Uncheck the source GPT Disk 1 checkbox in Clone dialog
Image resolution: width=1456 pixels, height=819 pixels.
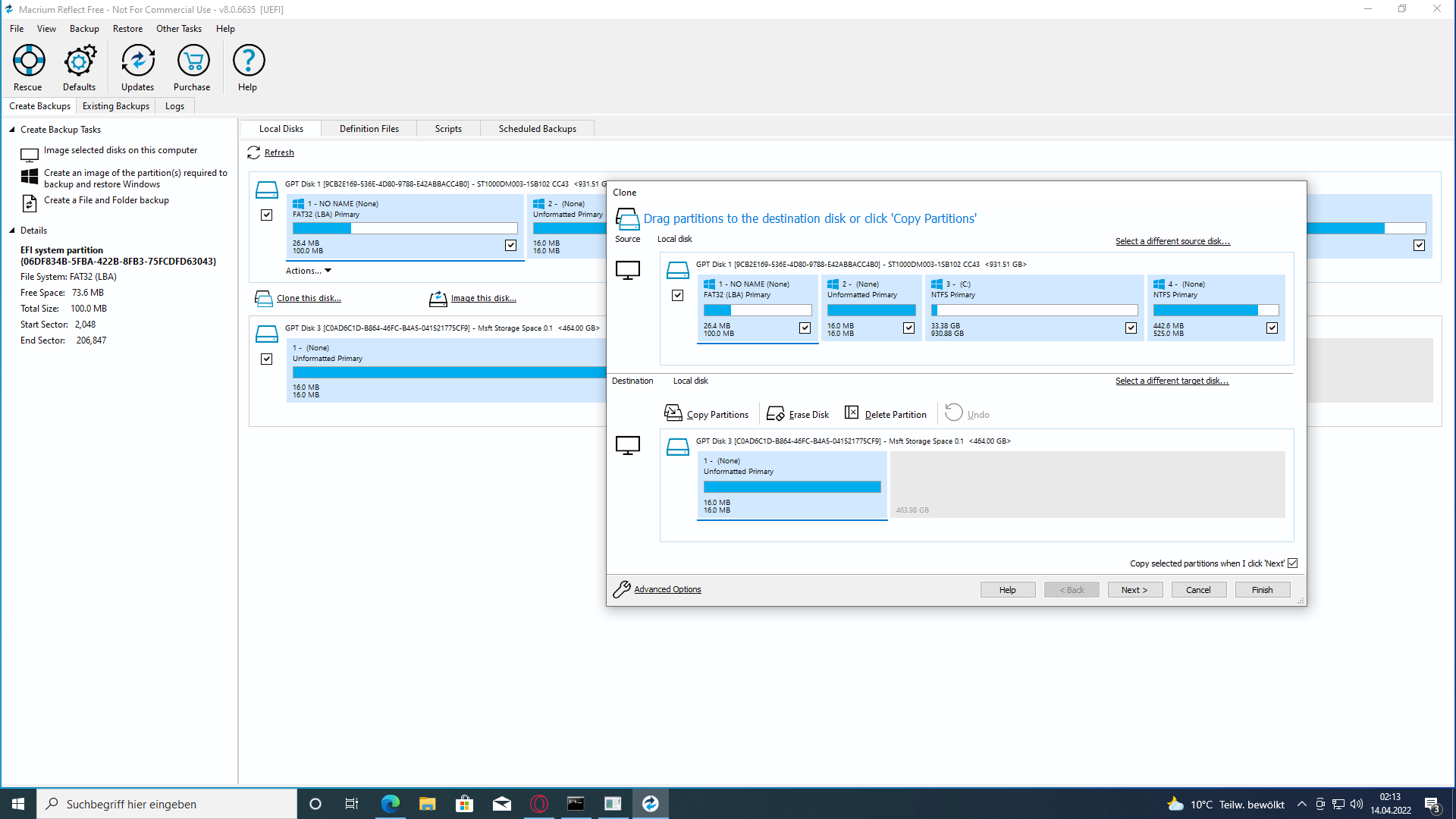677,296
